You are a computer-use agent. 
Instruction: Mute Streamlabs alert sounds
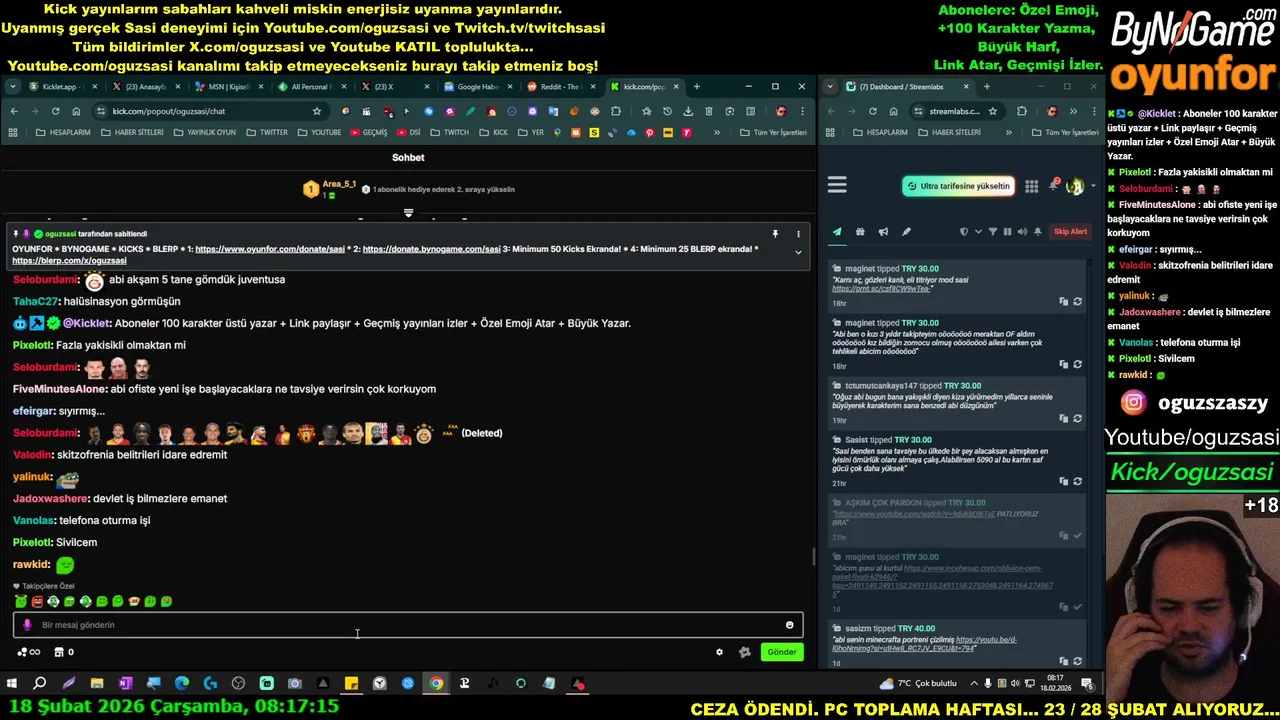pos(1021,232)
